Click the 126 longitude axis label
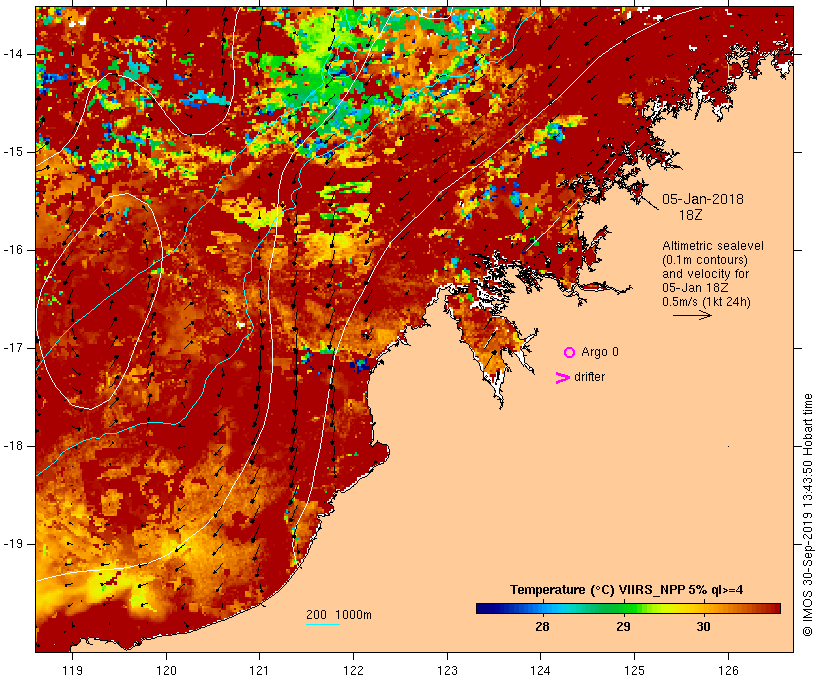This screenshot has height=680, width=820. tap(728, 670)
